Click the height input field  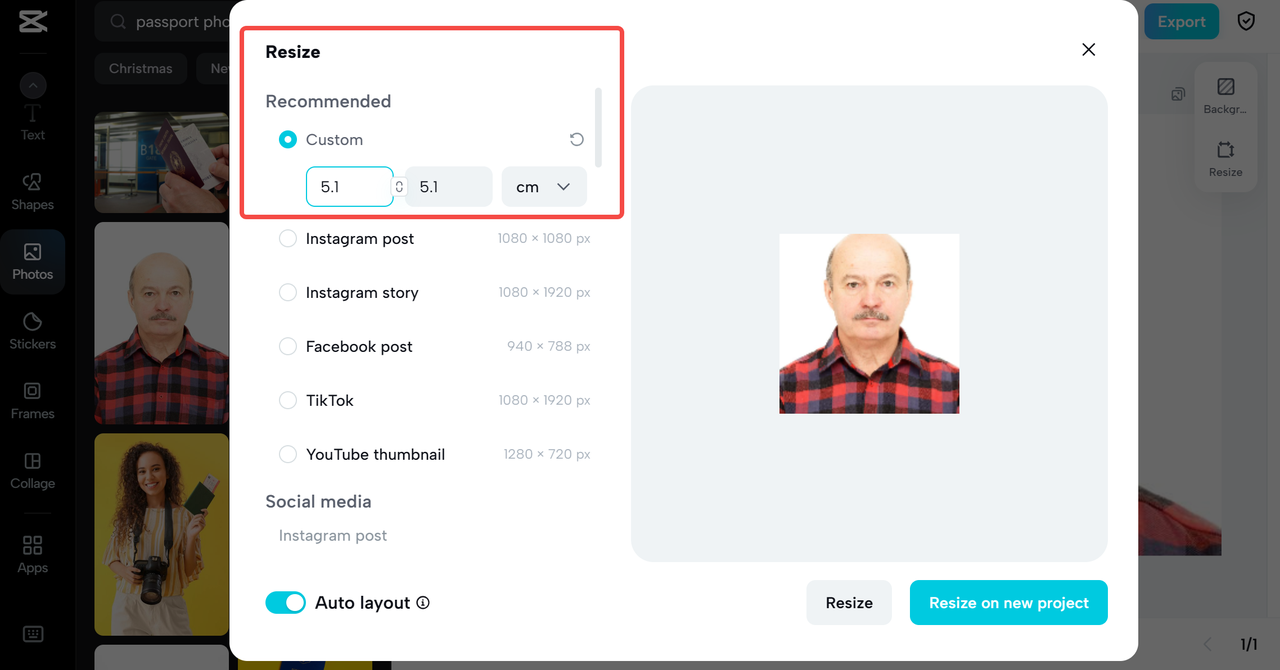tap(448, 187)
